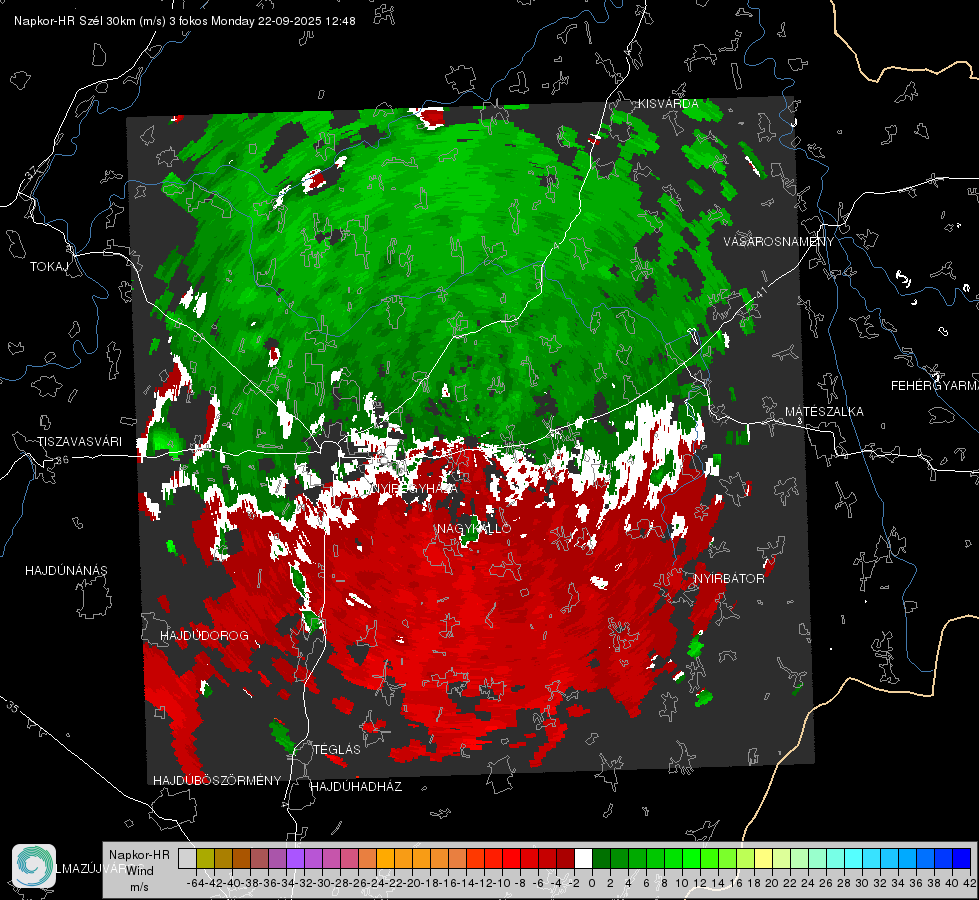Pick the violet swatch above -34
Viewport: 979px width, 900px height.
[x=295, y=858]
